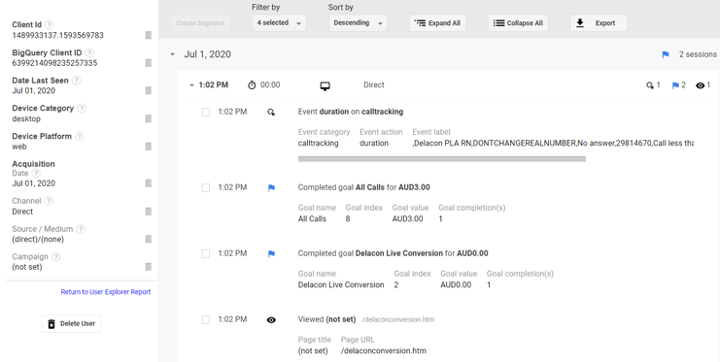
Task: Click copy icon beside Campaign (not set)
Action: click(x=148, y=267)
